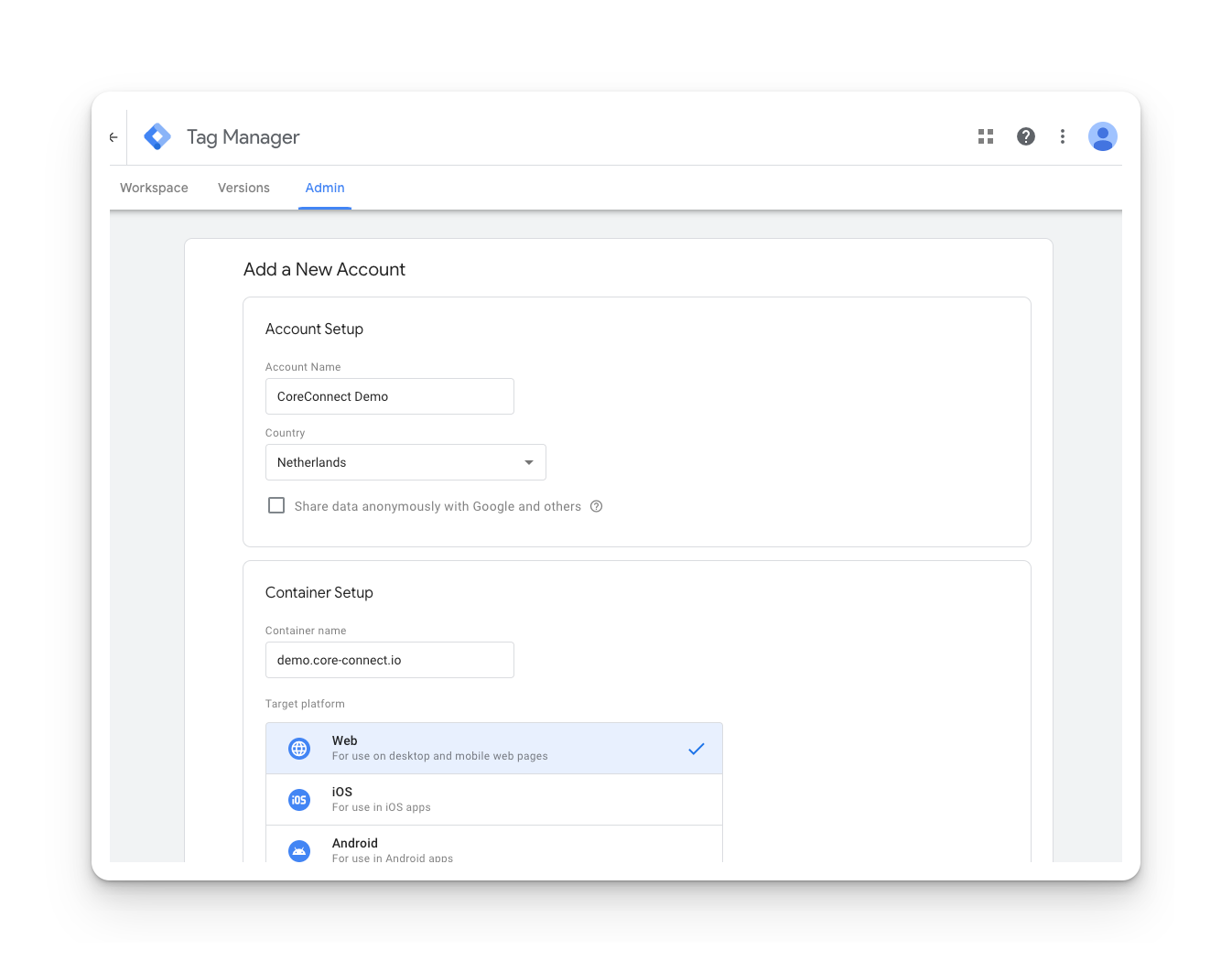Click the Tag Manager logo
Screen dimensions: 1232x972
[157, 137]
